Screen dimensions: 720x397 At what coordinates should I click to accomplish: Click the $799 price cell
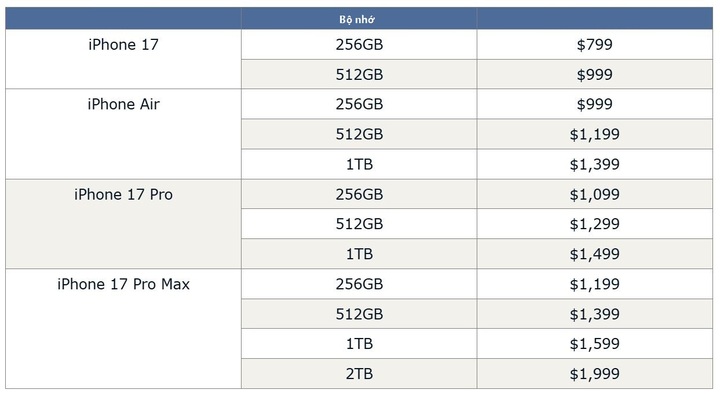click(595, 45)
